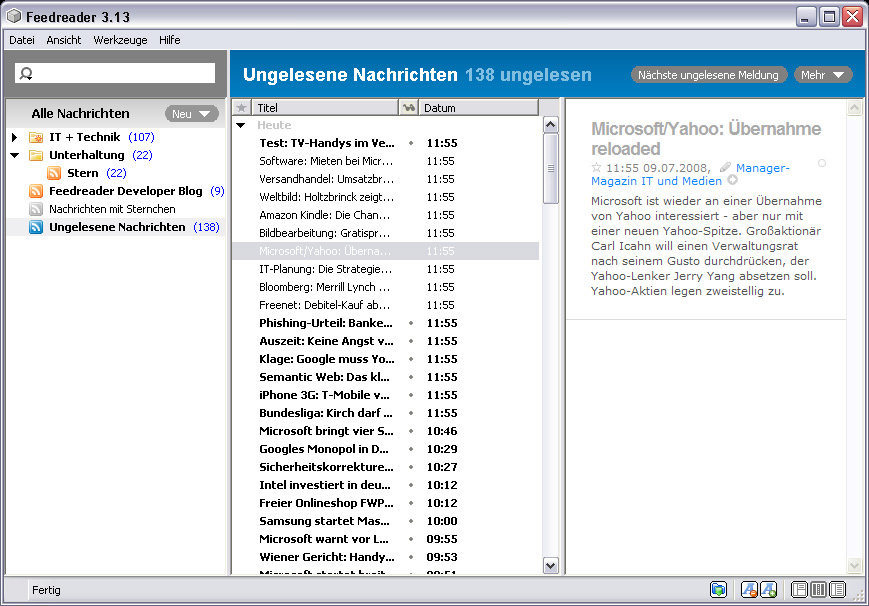This screenshot has width=869, height=606.
Task: Click the search magnifier icon
Action: click(26, 73)
